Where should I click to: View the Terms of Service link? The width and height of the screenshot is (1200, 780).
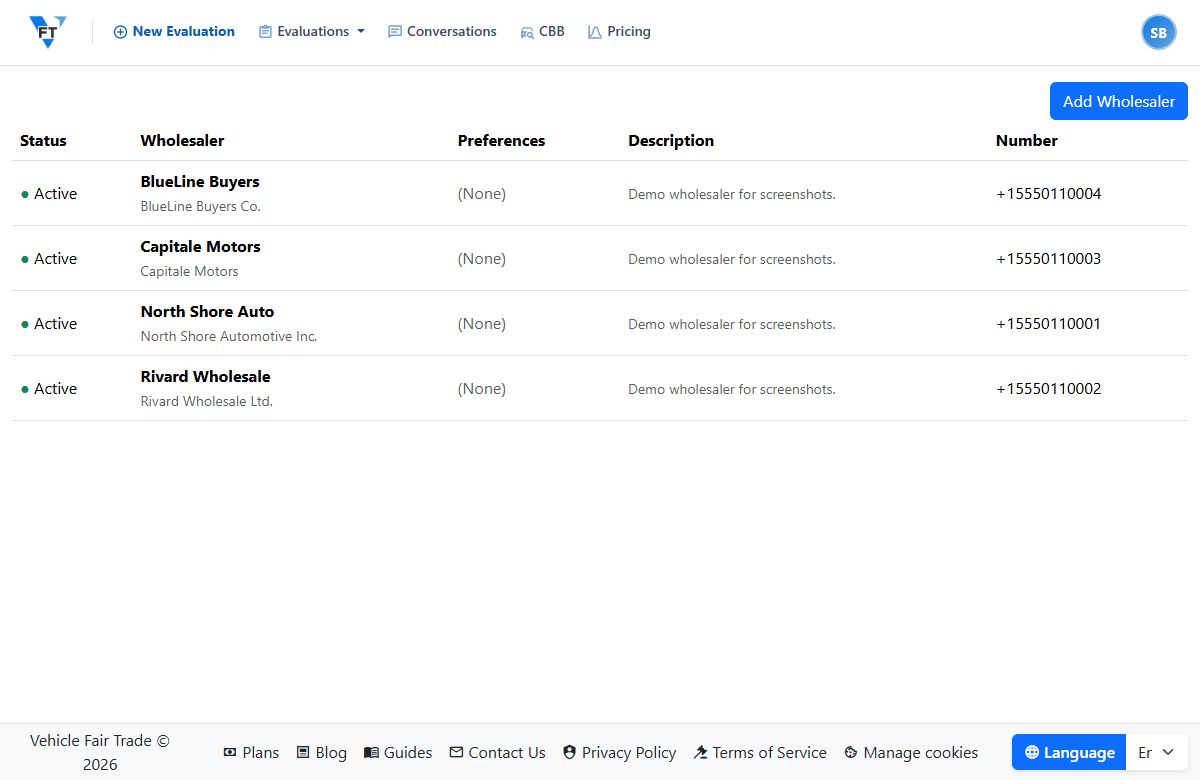(760, 752)
